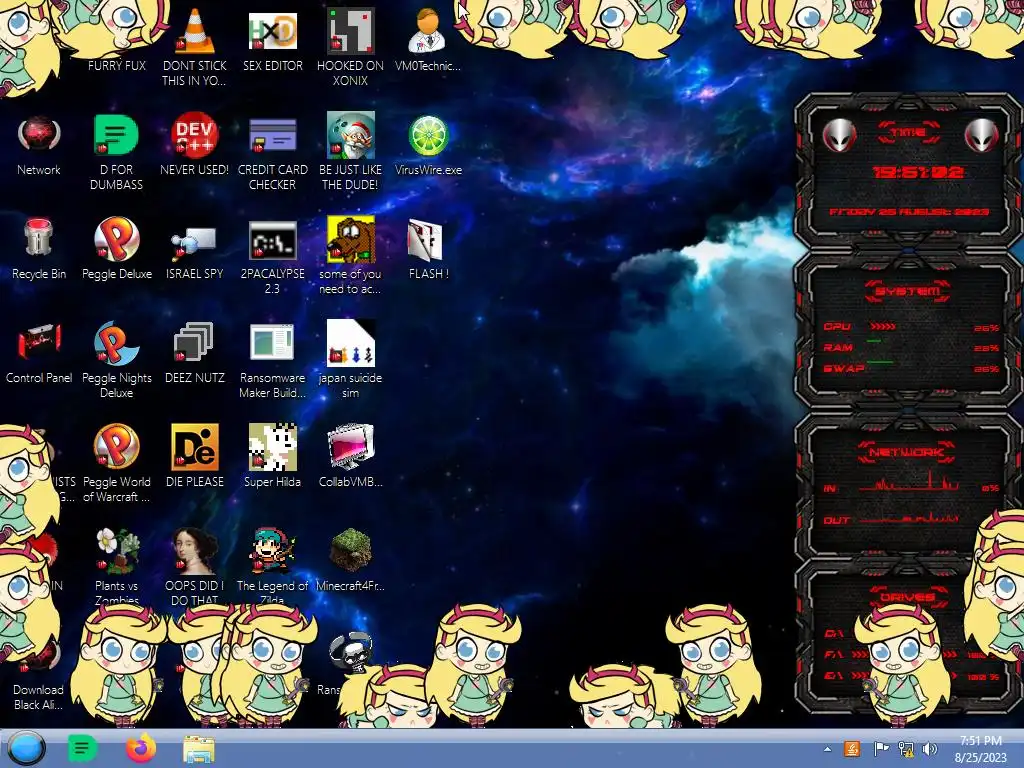Click the NETWORK header in the gadget

coord(906,452)
